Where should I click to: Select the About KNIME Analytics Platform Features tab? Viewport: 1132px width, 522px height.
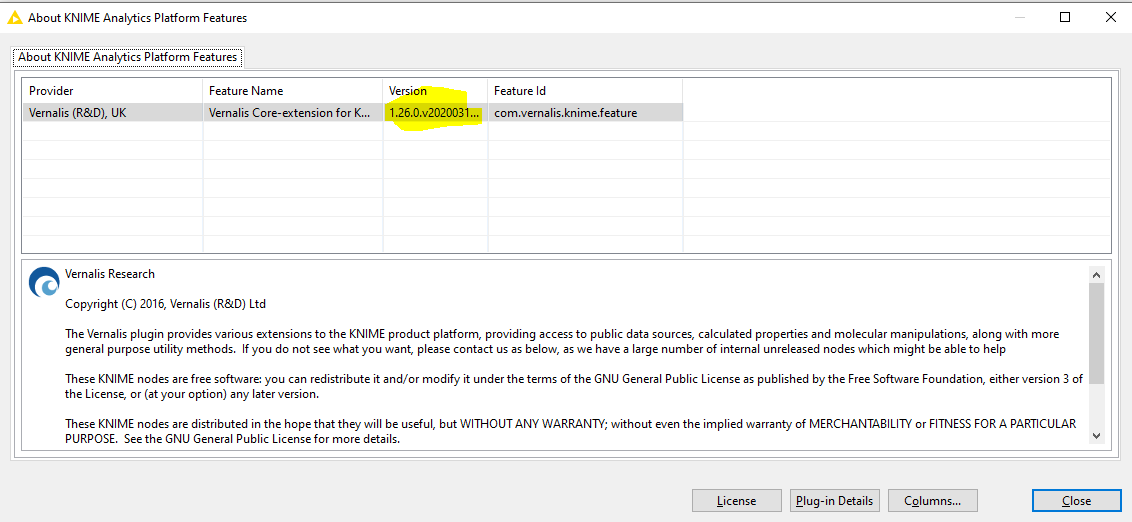click(x=128, y=57)
